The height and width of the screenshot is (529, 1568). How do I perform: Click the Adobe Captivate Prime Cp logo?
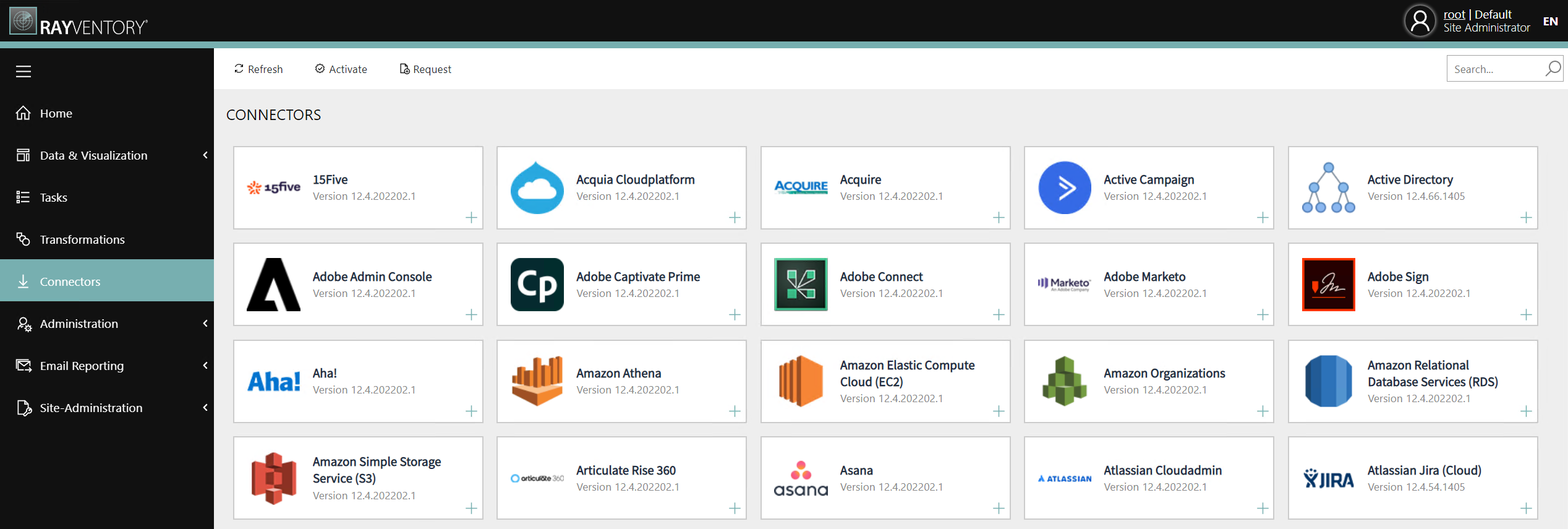tap(537, 285)
